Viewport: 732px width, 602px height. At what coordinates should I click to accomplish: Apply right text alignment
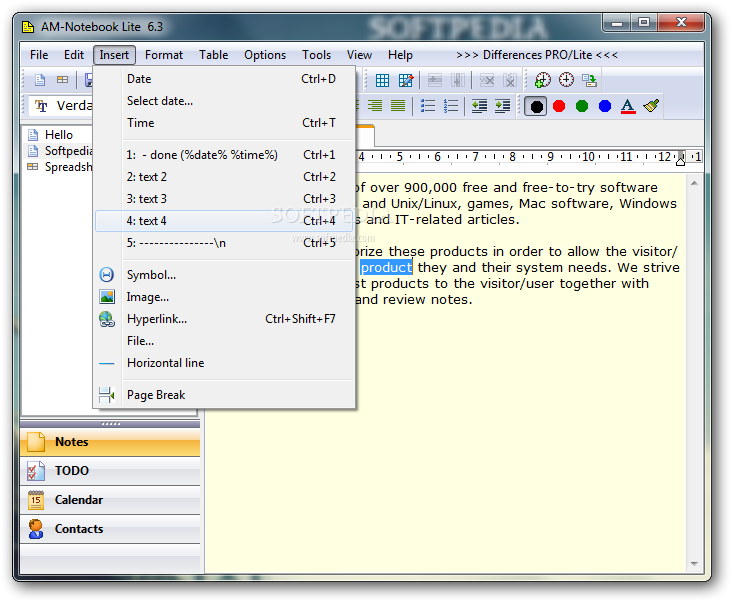pos(374,106)
